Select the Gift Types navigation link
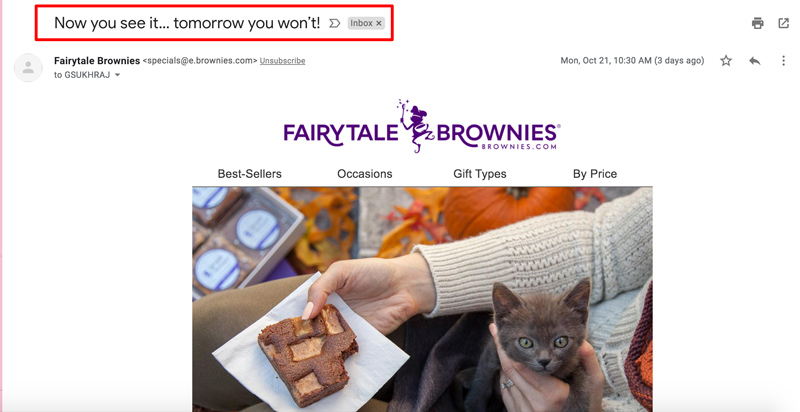 pos(480,174)
